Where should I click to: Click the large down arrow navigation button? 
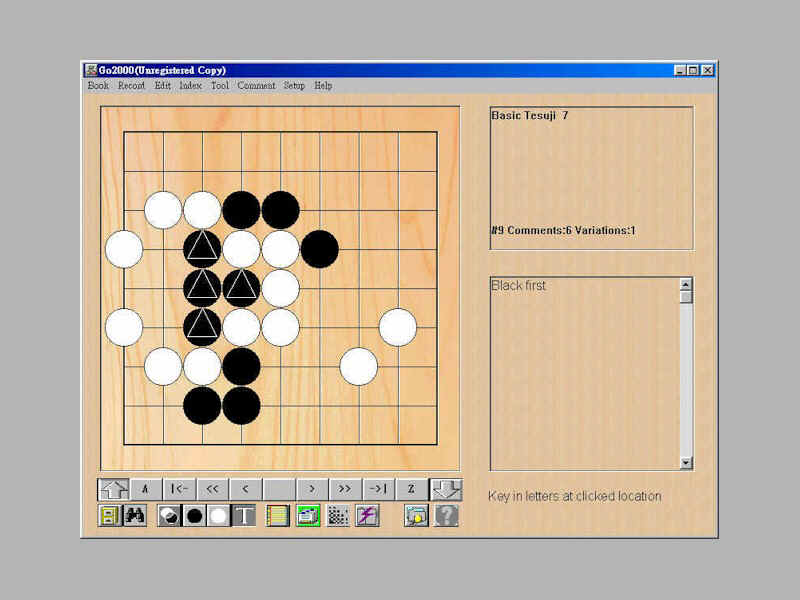446,489
